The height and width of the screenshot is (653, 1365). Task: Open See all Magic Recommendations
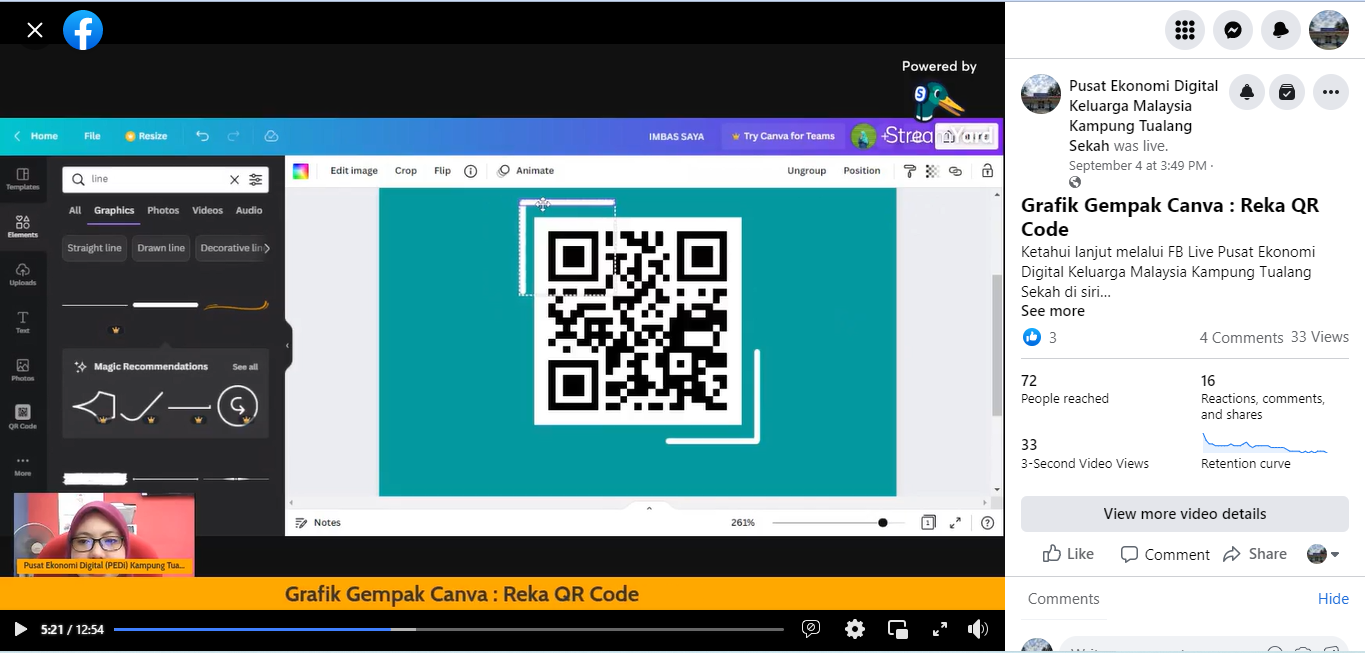(245, 367)
